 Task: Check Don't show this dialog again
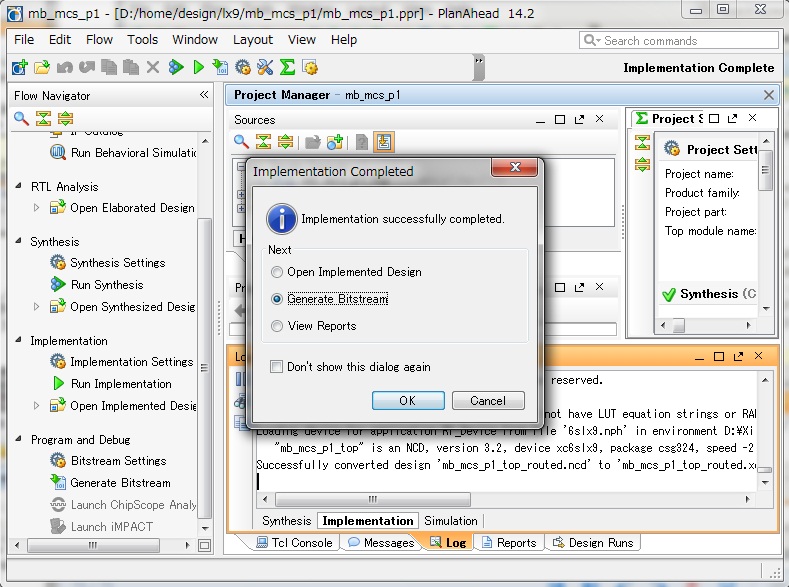click(276, 367)
